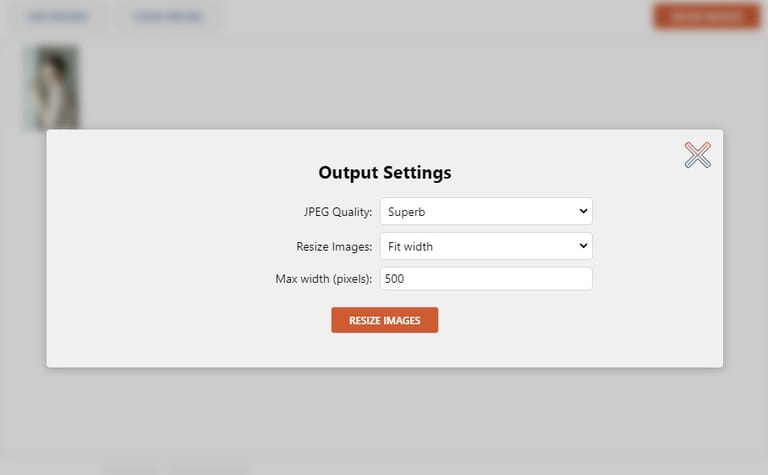This screenshot has height=475, width=768.
Task: Click the "Fit width" resize value
Action: pyautogui.click(x=410, y=246)
